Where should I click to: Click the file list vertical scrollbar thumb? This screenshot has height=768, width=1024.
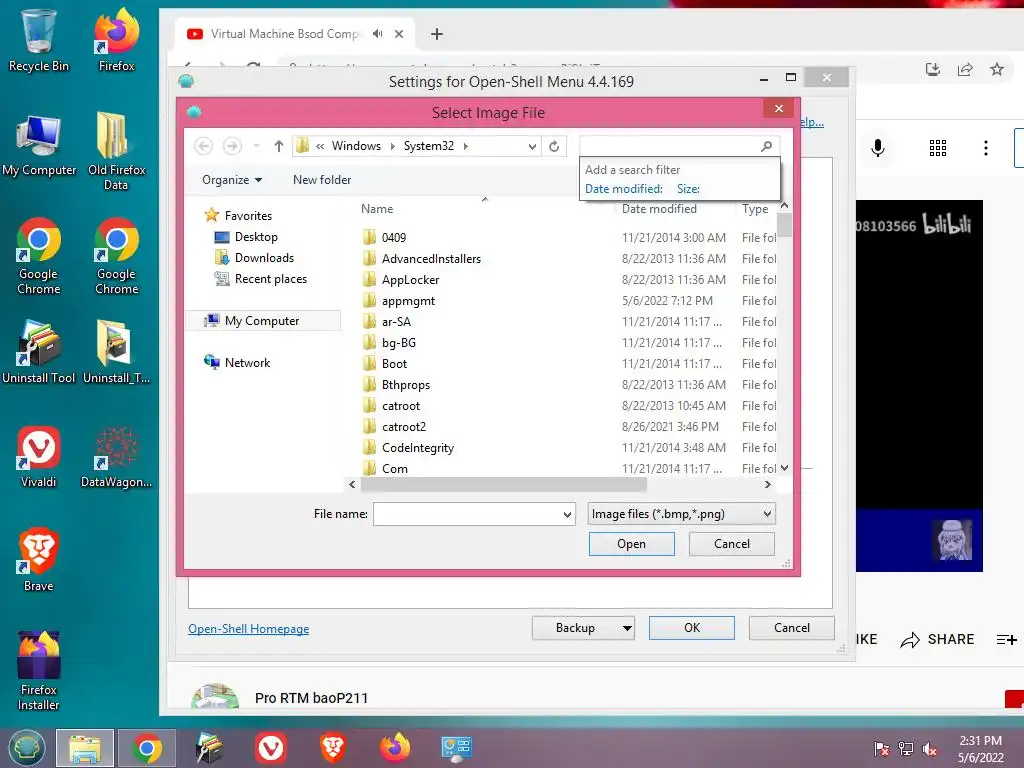784,225
